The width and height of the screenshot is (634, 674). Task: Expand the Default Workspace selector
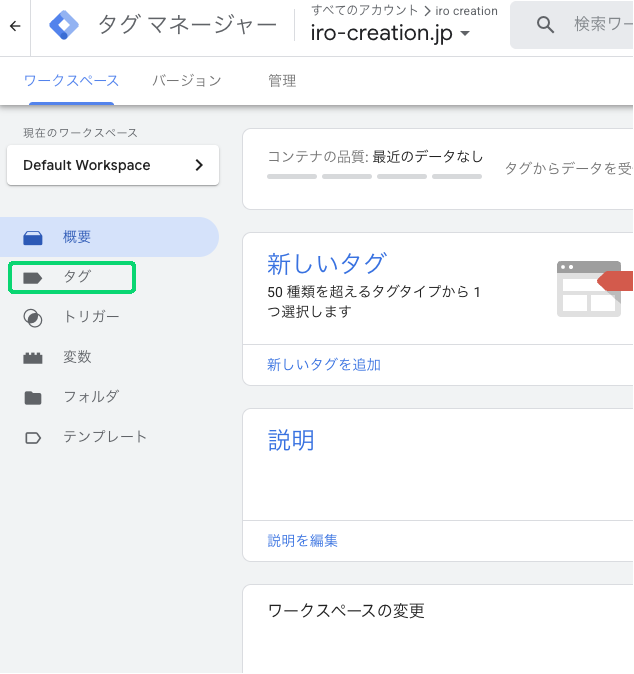coord(112,165)
